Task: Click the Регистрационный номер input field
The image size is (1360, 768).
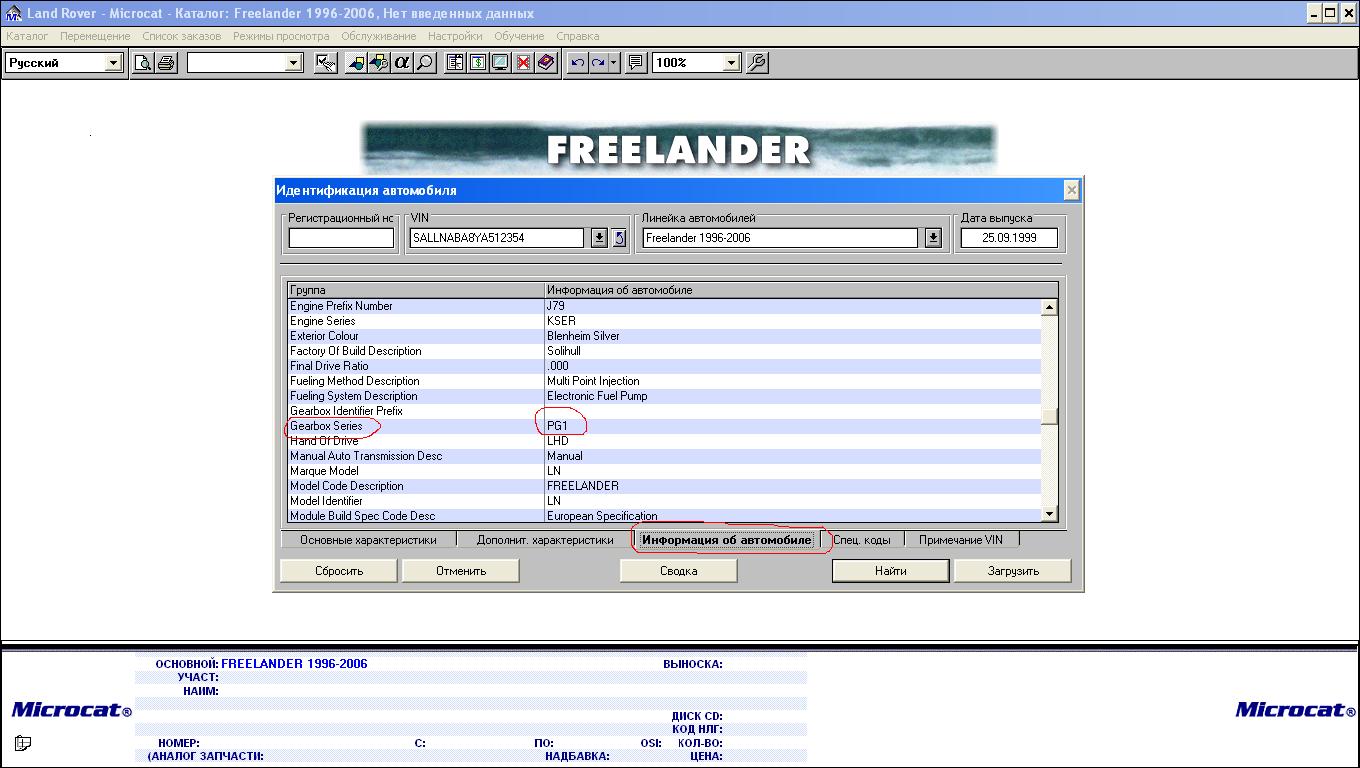Action: click(341, 238)
